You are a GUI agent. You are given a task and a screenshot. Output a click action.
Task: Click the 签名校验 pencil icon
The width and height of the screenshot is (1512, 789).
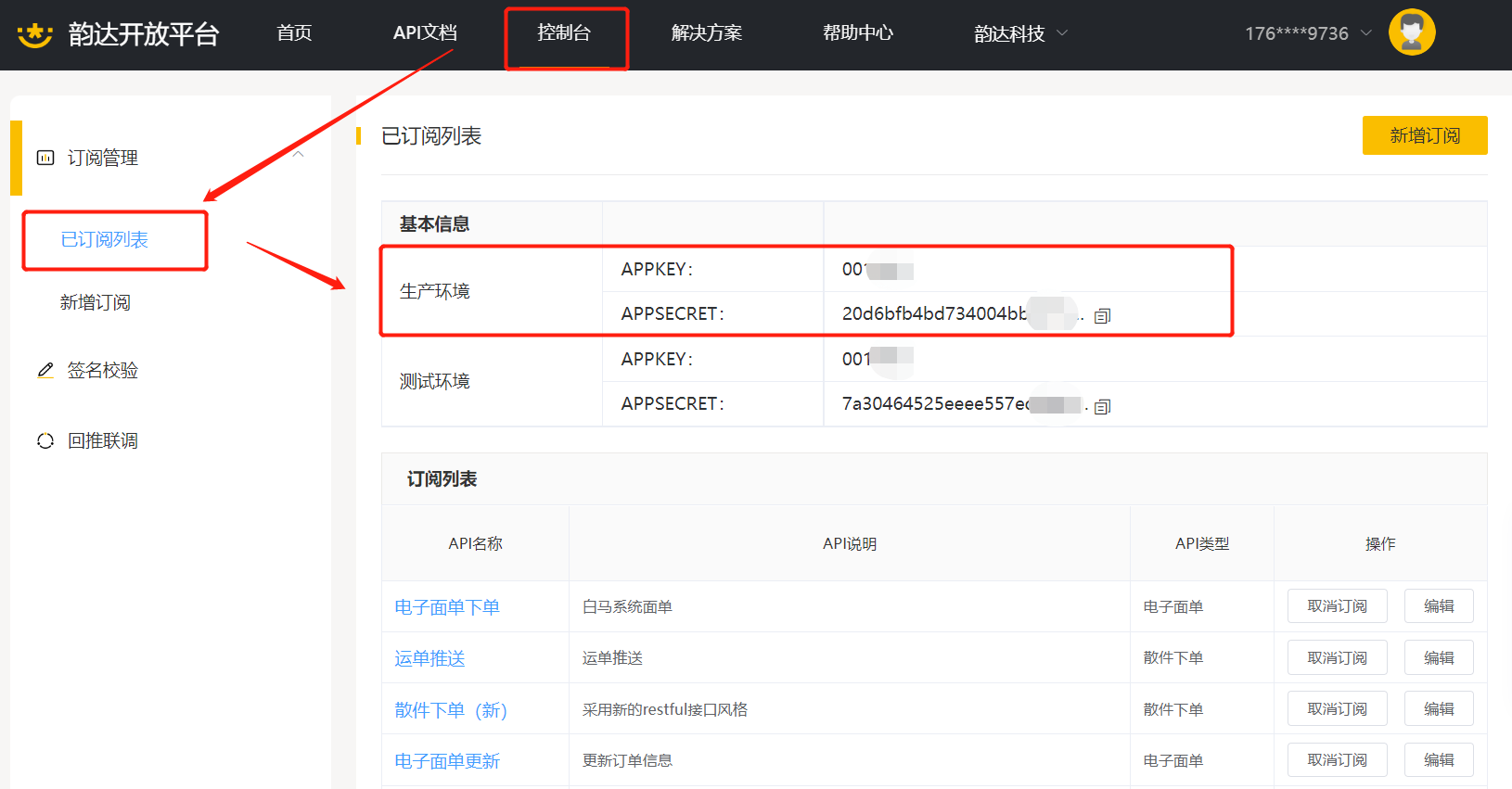tap(45, 370)
